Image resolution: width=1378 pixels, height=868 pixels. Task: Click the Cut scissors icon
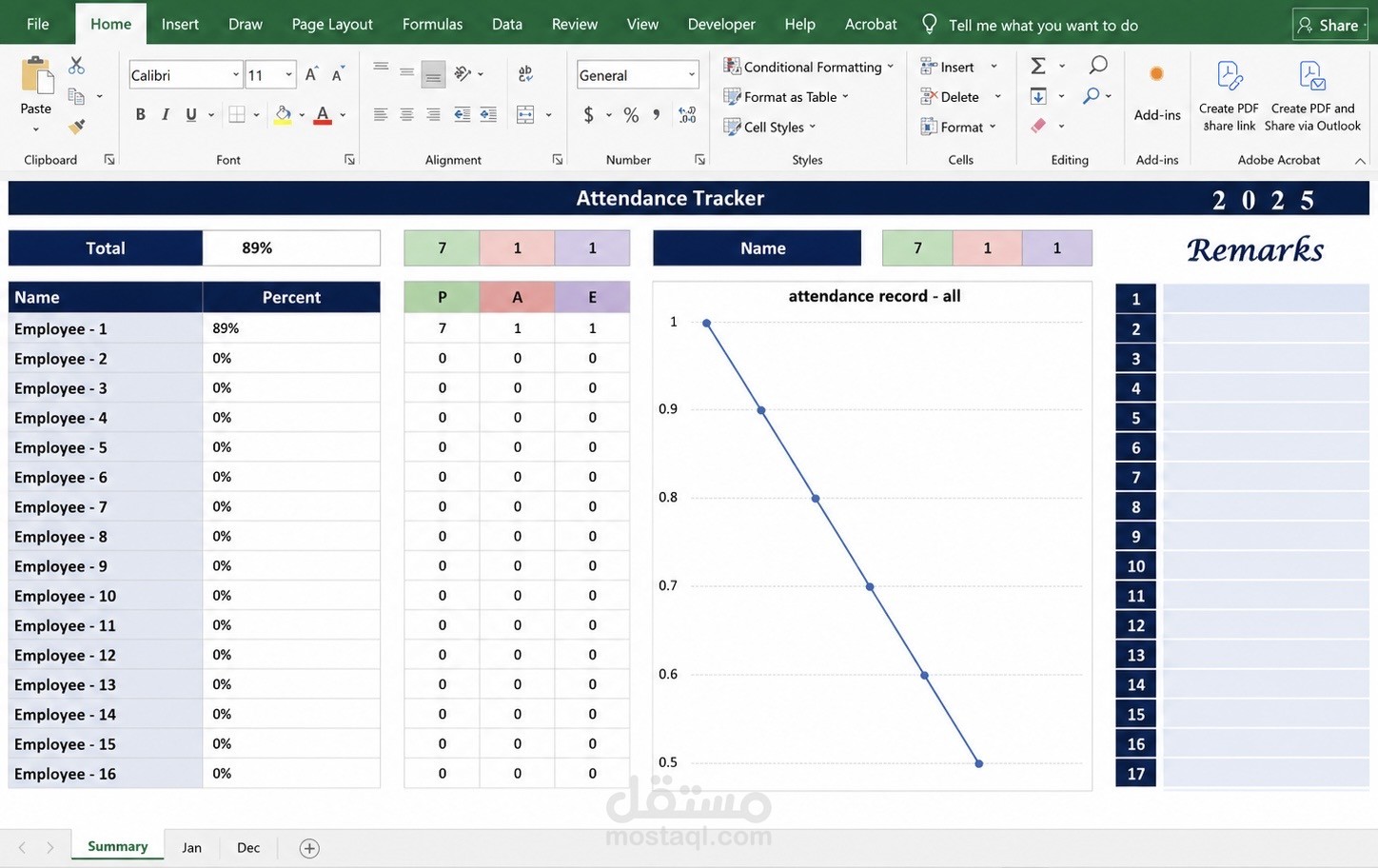[x=77, y=66]
